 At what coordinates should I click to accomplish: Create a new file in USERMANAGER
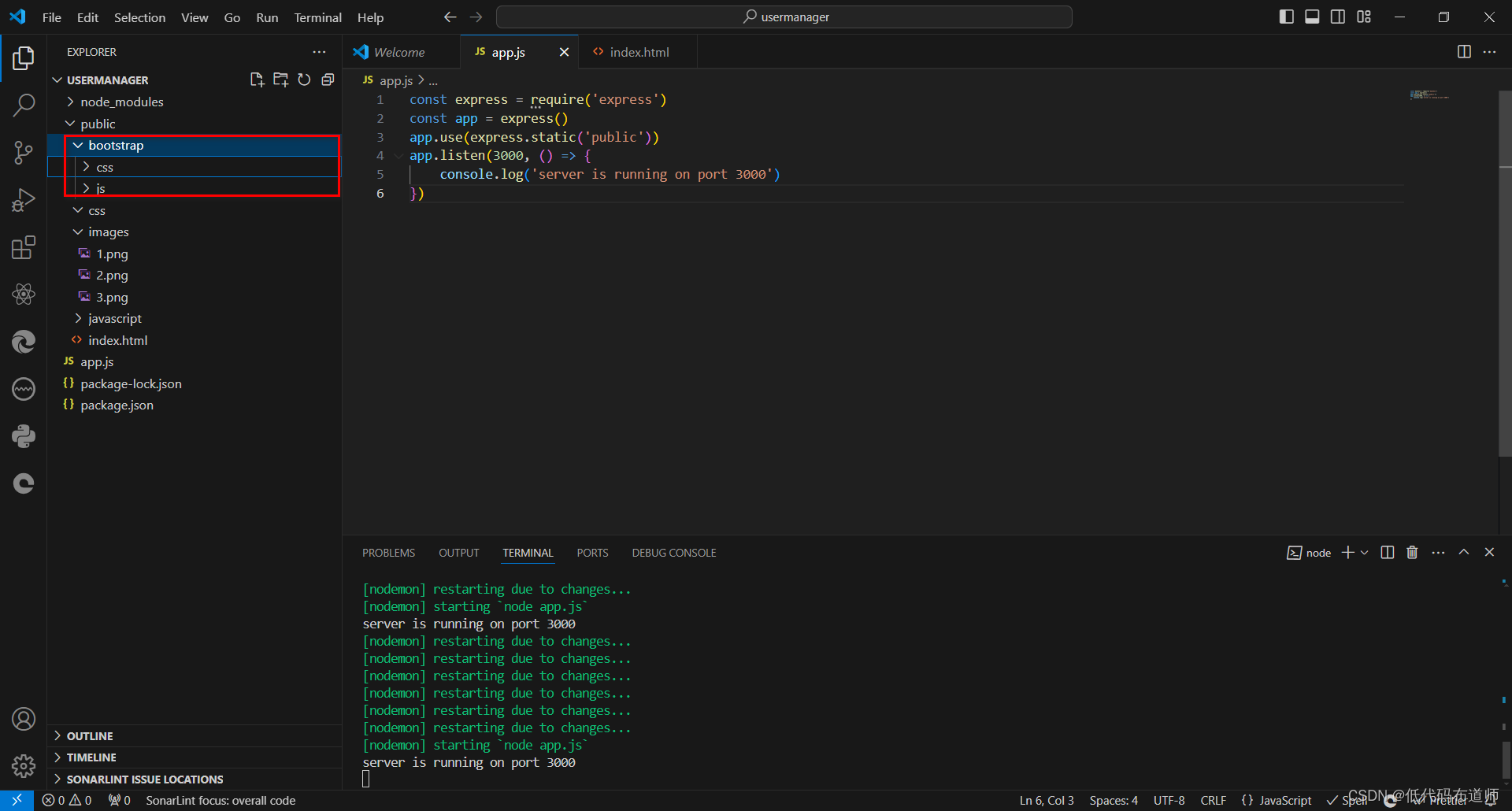257,80
